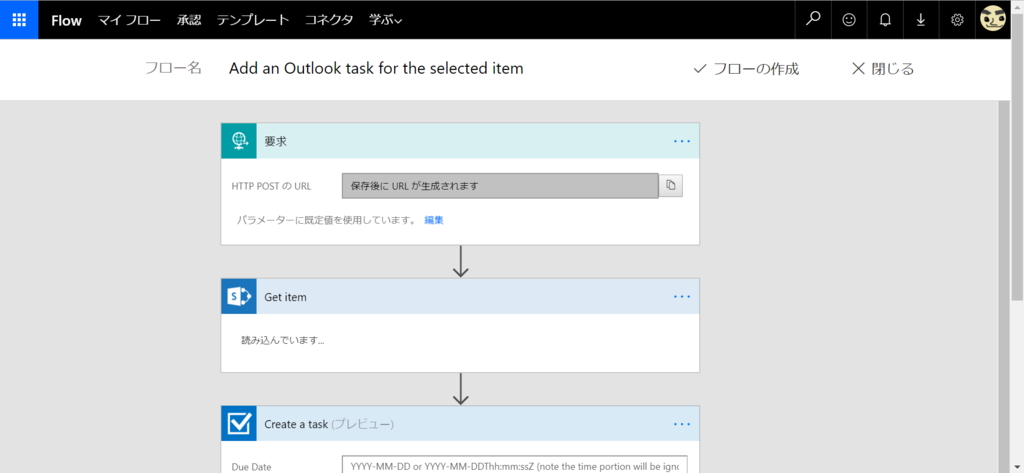Click the フローの作成 button

(746, 69)
